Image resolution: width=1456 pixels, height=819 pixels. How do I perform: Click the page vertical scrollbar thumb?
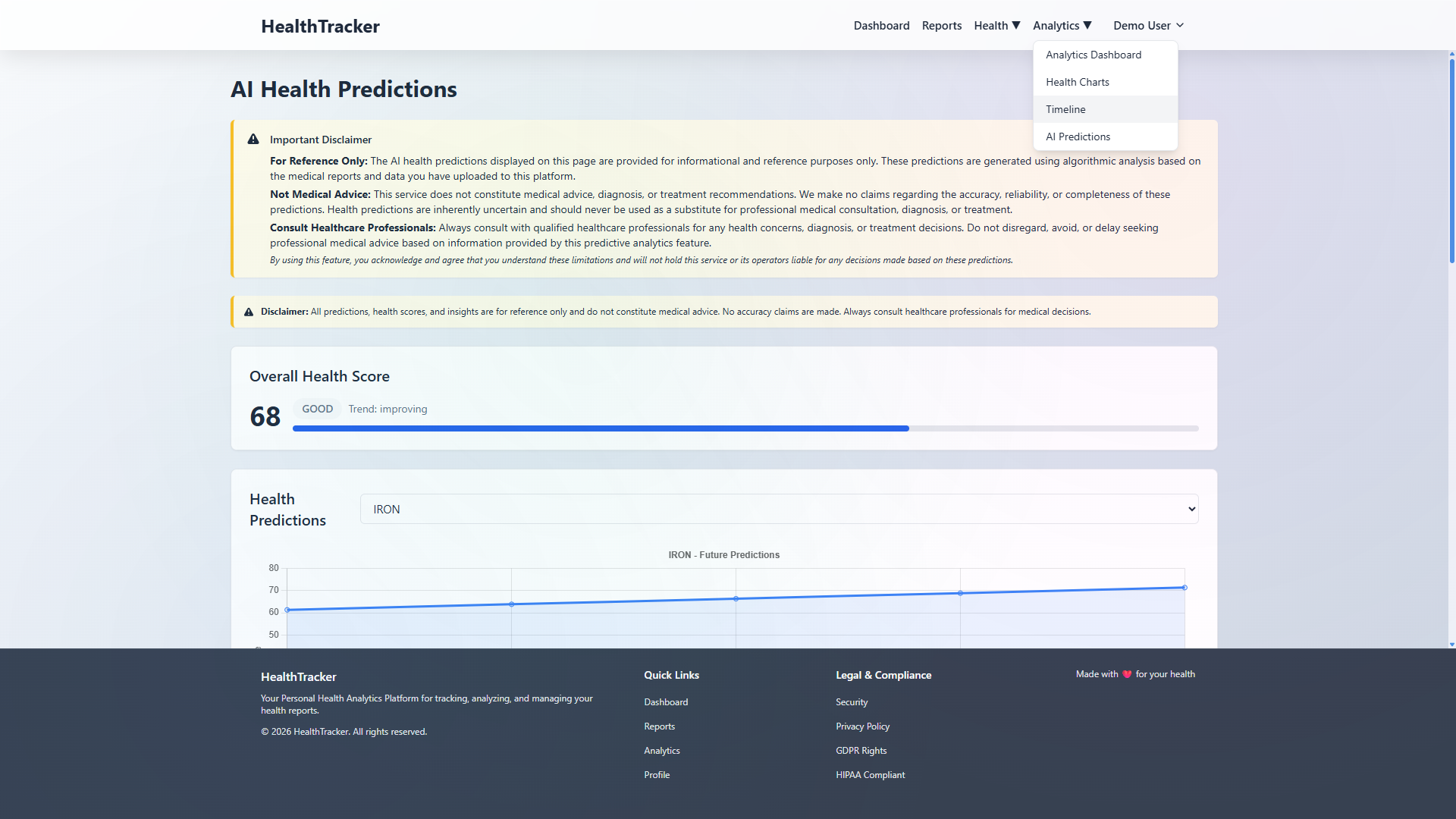1451,159
